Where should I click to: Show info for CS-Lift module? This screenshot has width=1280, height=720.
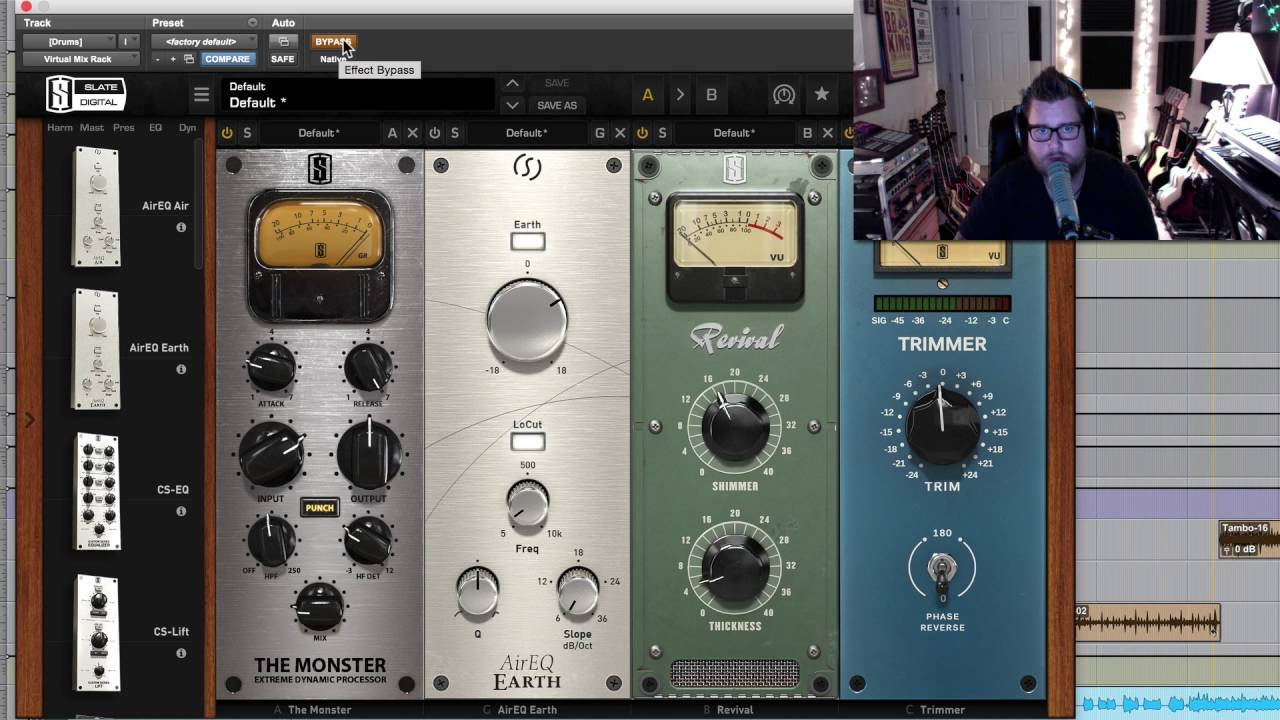pyautogui.click(x=181, y=653)
